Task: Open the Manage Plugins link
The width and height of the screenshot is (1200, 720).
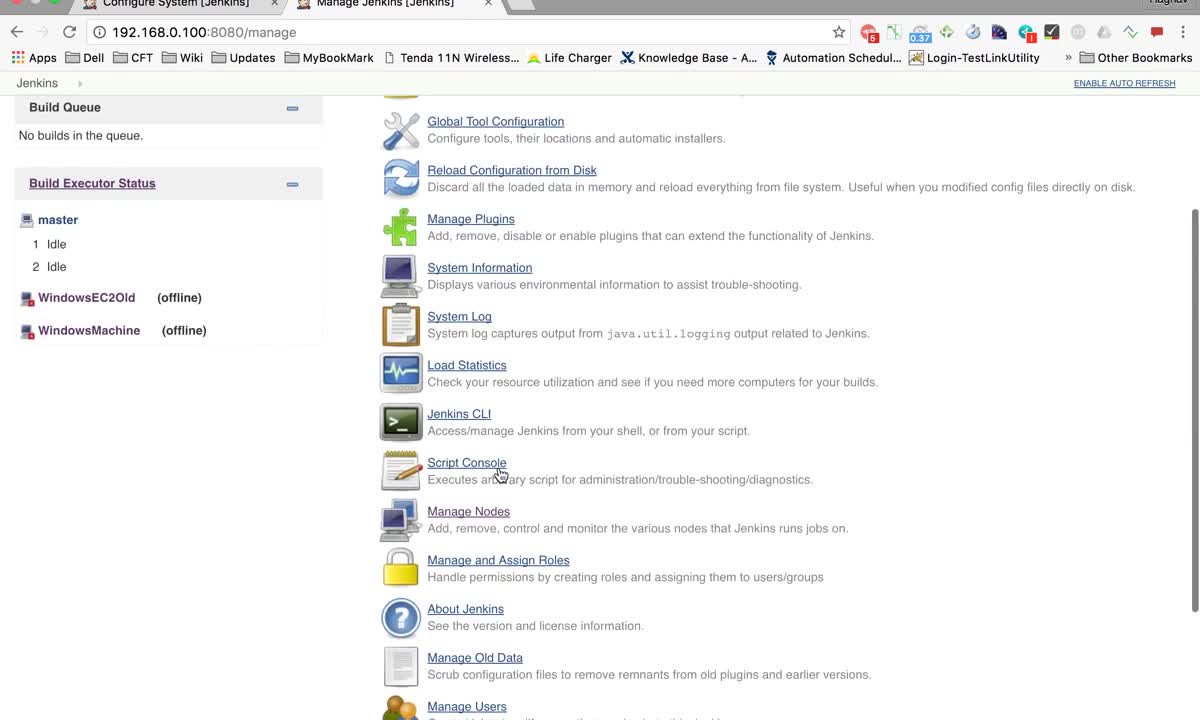Action: (471, 220)
